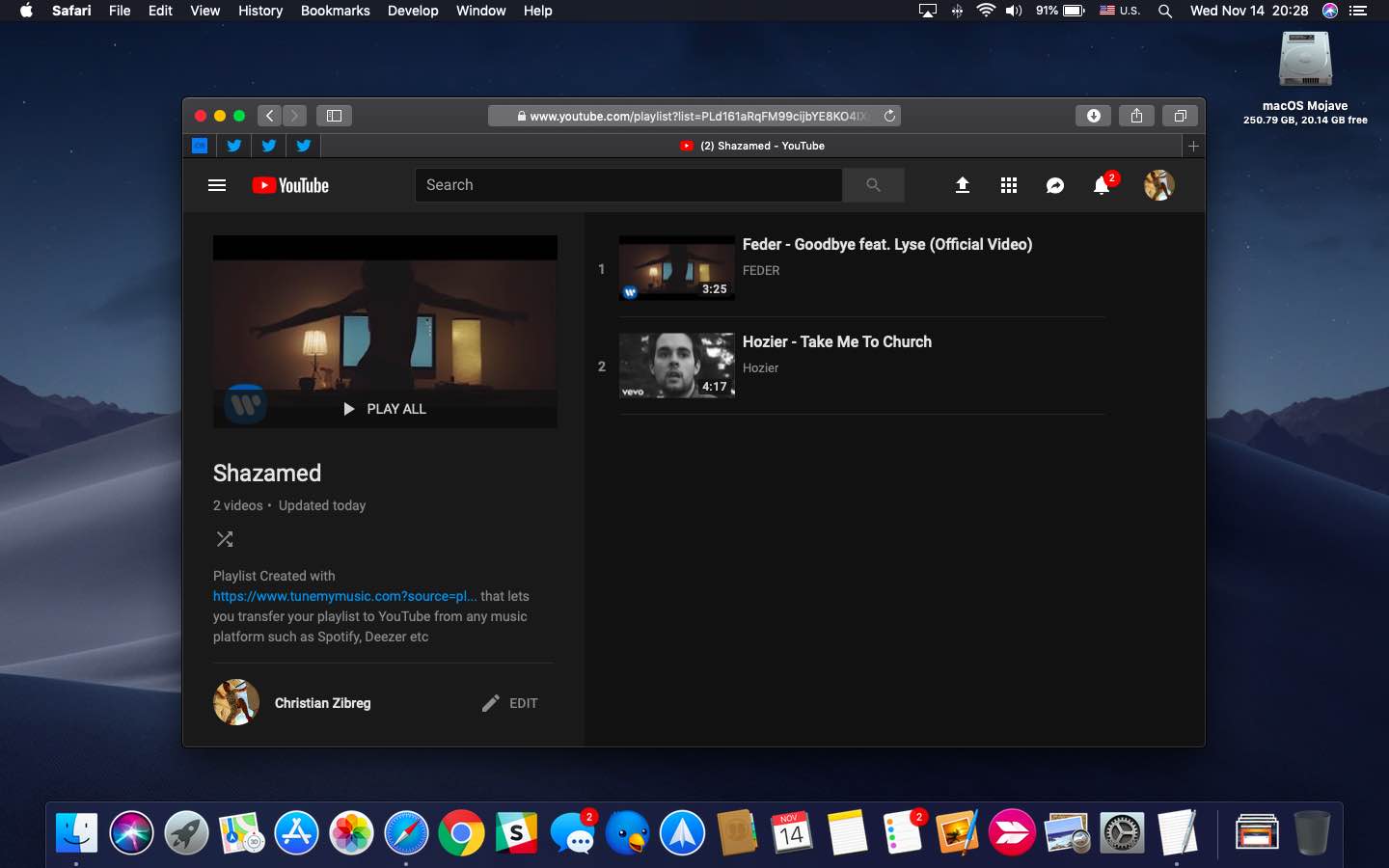
Task: Open the Hozier channel name link
Action: tap(760, 368)
